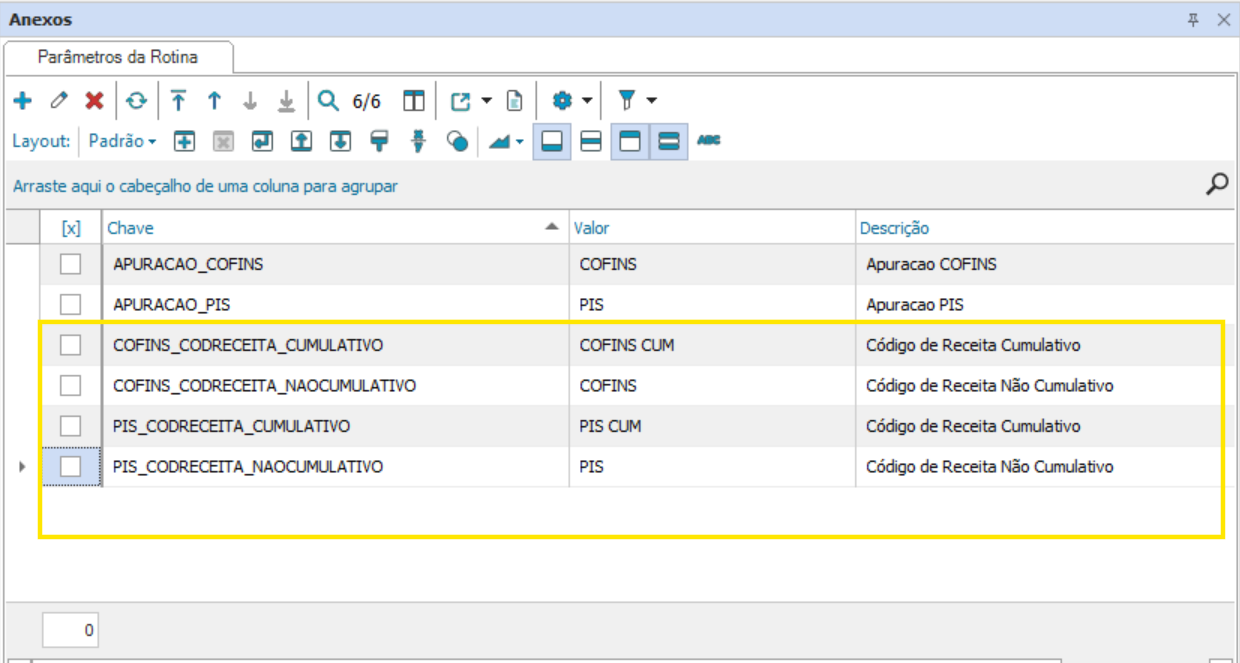Image resolution: width=1240 pixels, height=663 pixels.
Task: Check the PIS_CODRECEITA_NAOCUMULATIVO row checkbox
Action: coord(70,466)
